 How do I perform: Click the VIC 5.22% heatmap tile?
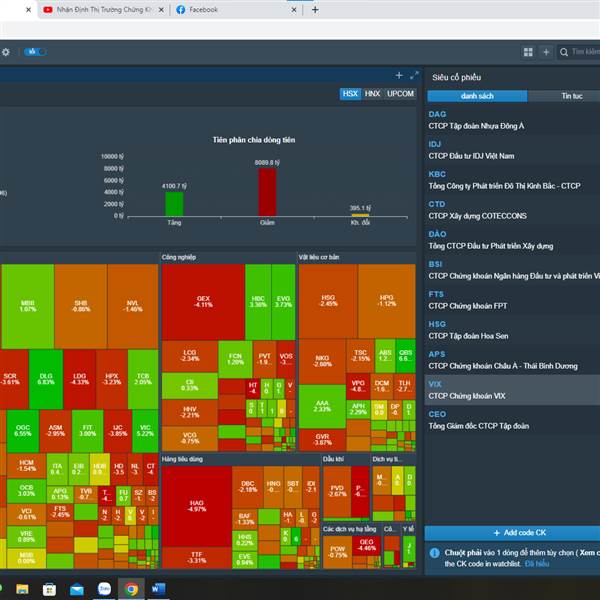pyautogui.click(x=145, y=431)
